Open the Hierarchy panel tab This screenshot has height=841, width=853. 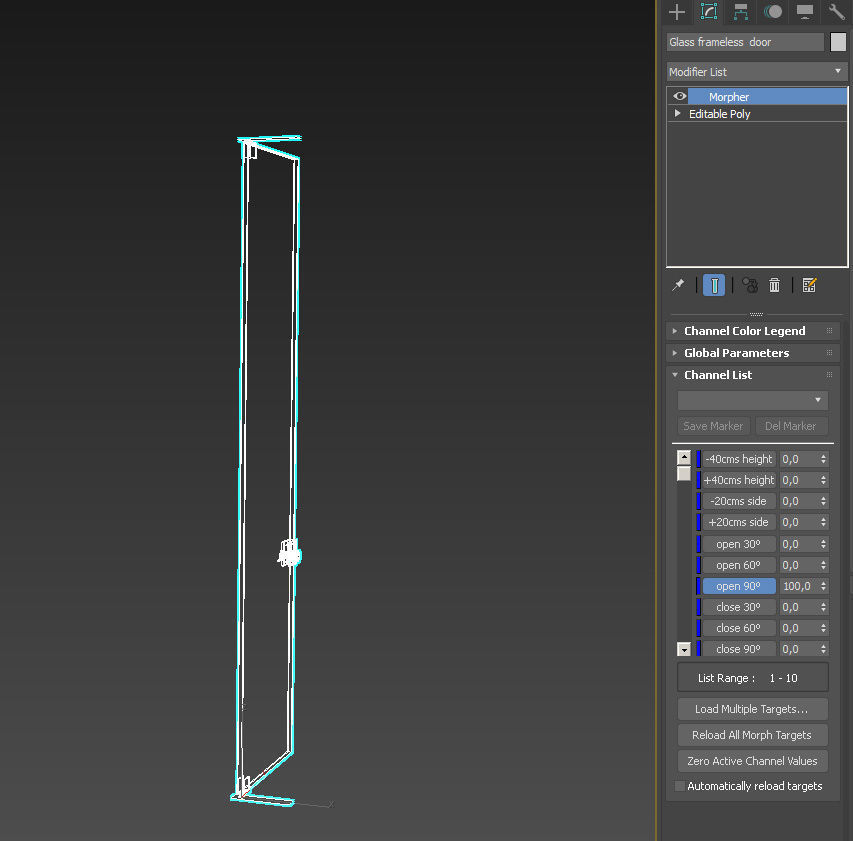click(x=740, y=11)
